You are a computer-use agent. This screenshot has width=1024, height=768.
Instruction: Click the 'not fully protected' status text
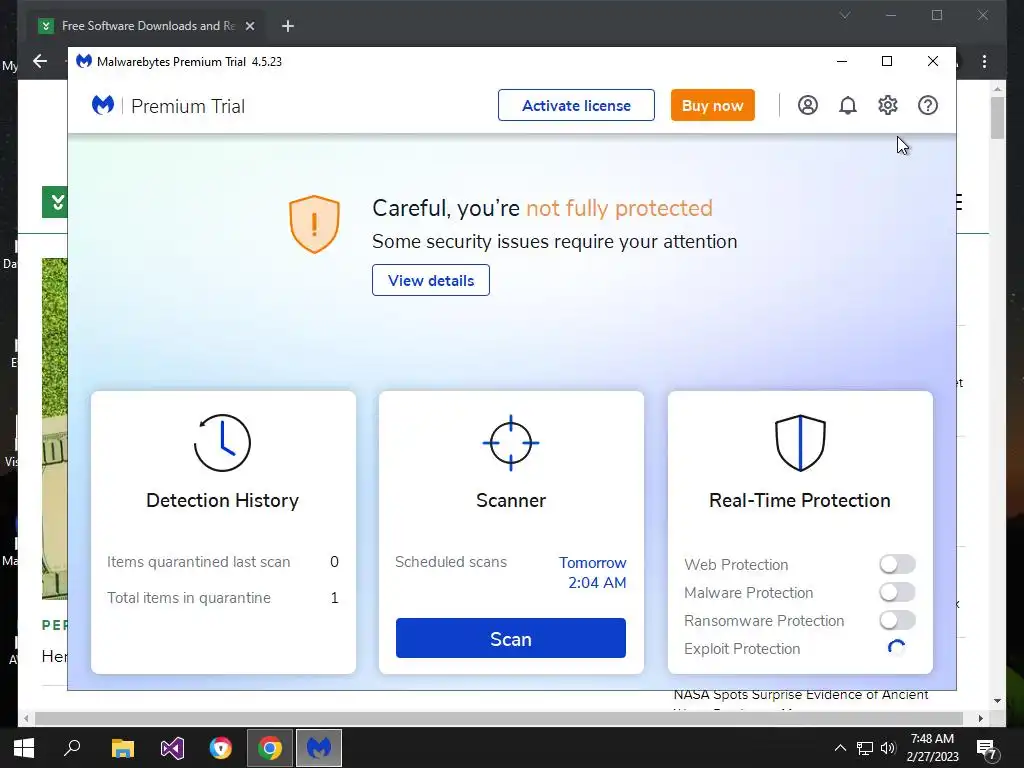pyautogui.click(x=619, y=208)
